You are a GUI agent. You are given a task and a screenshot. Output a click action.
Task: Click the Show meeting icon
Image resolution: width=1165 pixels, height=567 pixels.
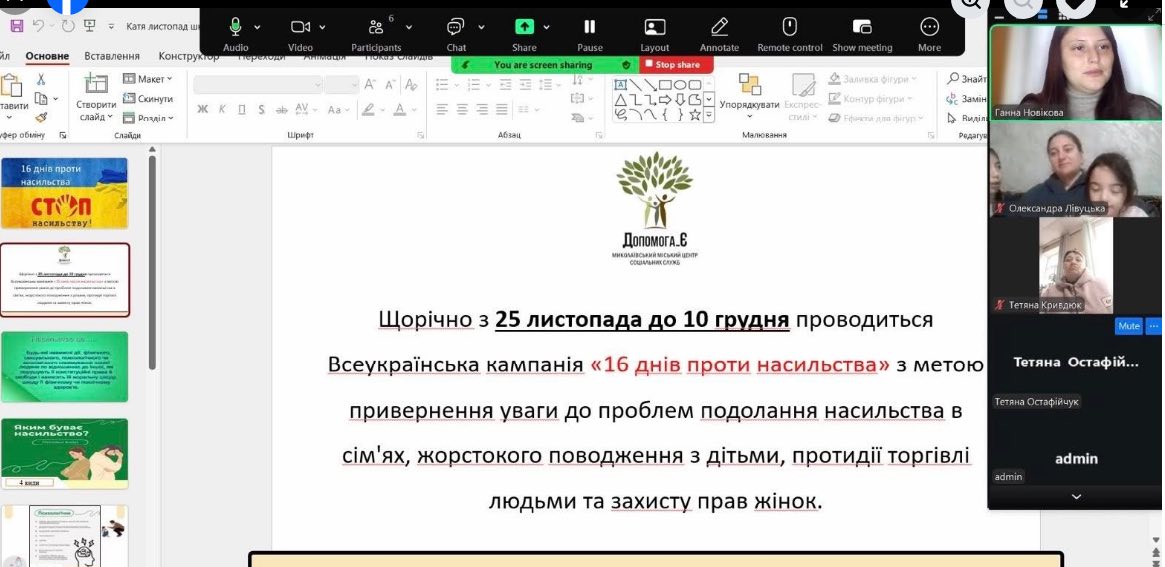tap(862, 27)
